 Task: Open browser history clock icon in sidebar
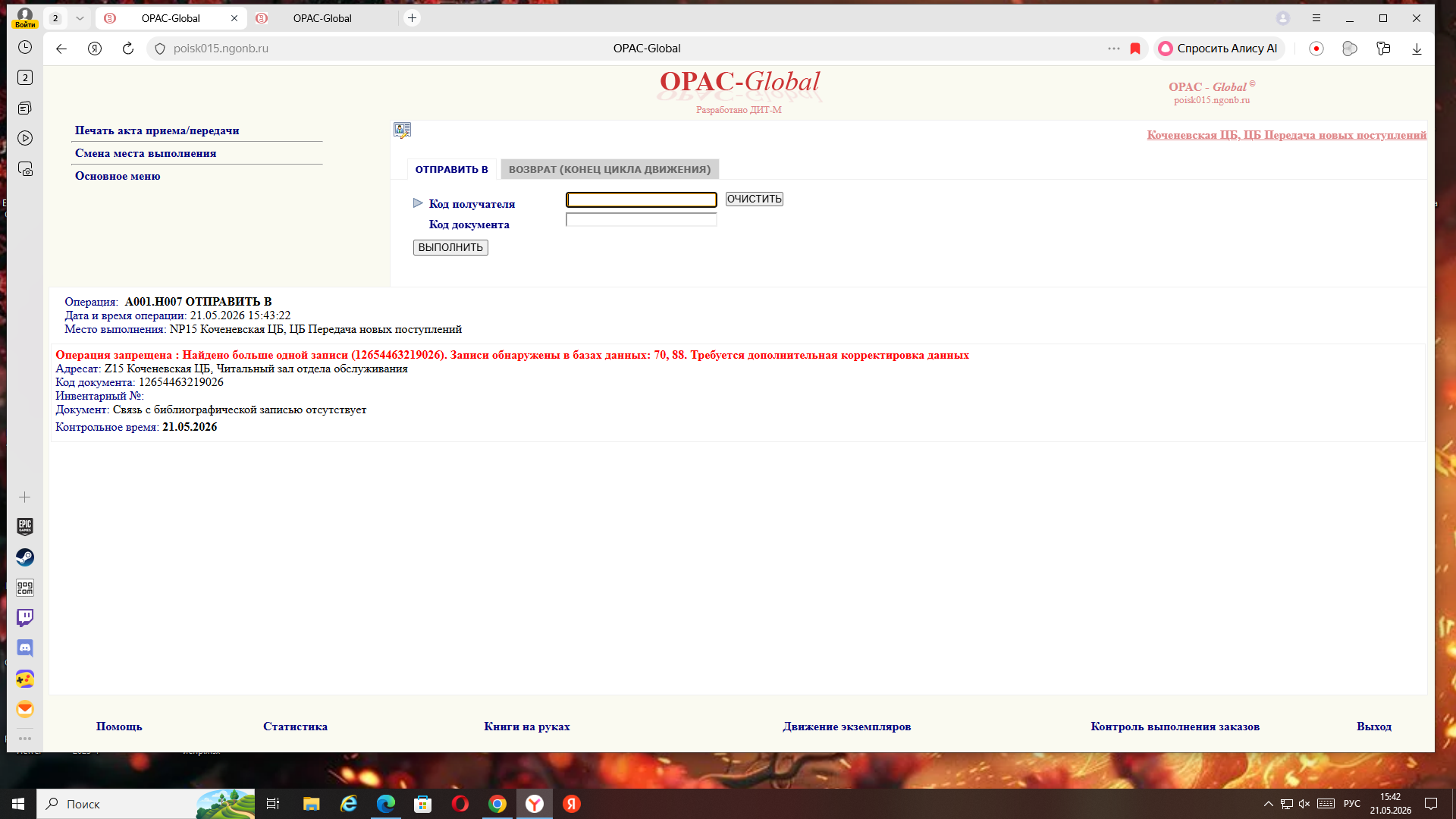tap(25, 47)
